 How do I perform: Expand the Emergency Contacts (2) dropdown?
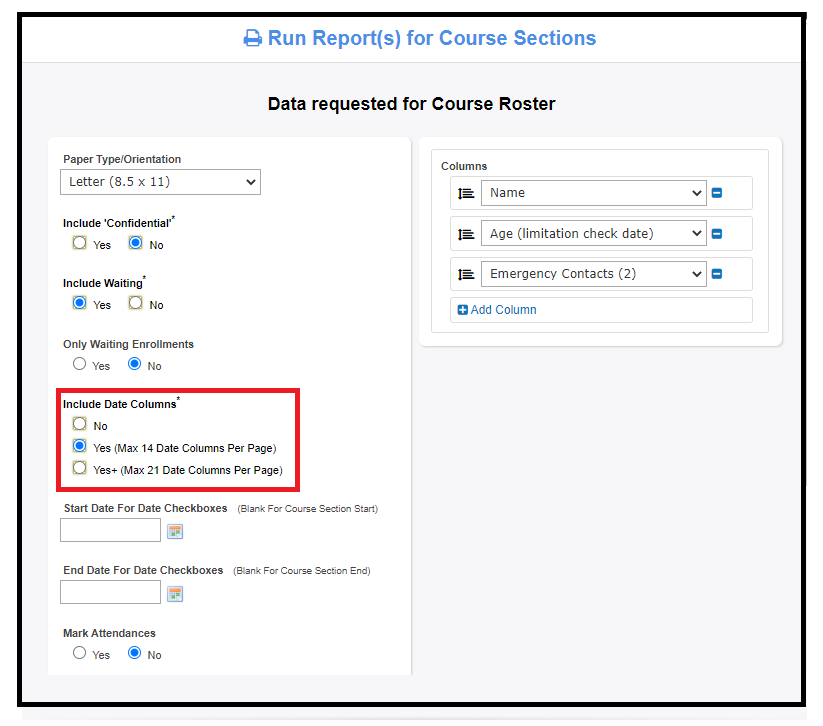594,274
